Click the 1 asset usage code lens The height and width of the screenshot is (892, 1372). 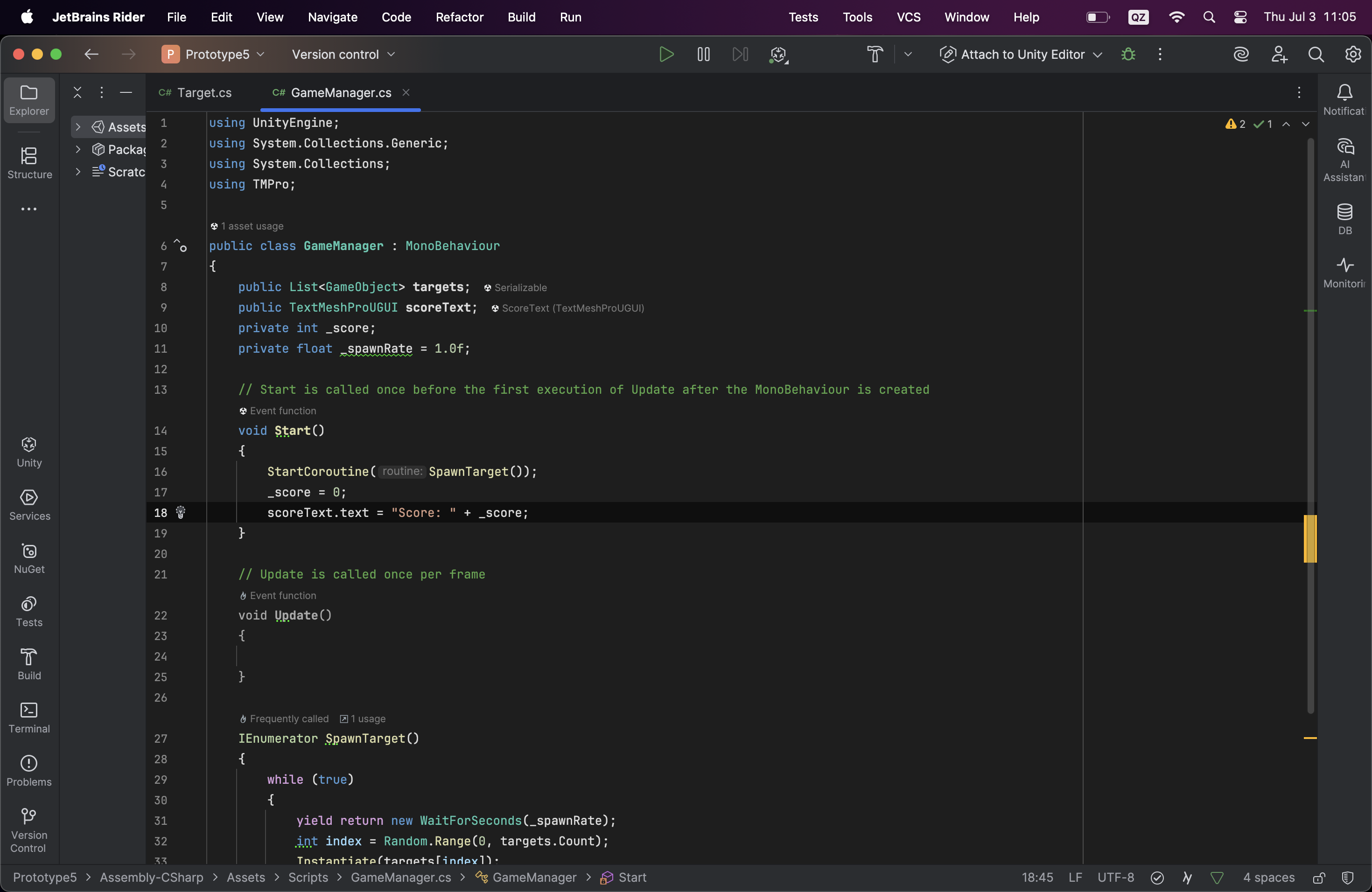(247, 226)
